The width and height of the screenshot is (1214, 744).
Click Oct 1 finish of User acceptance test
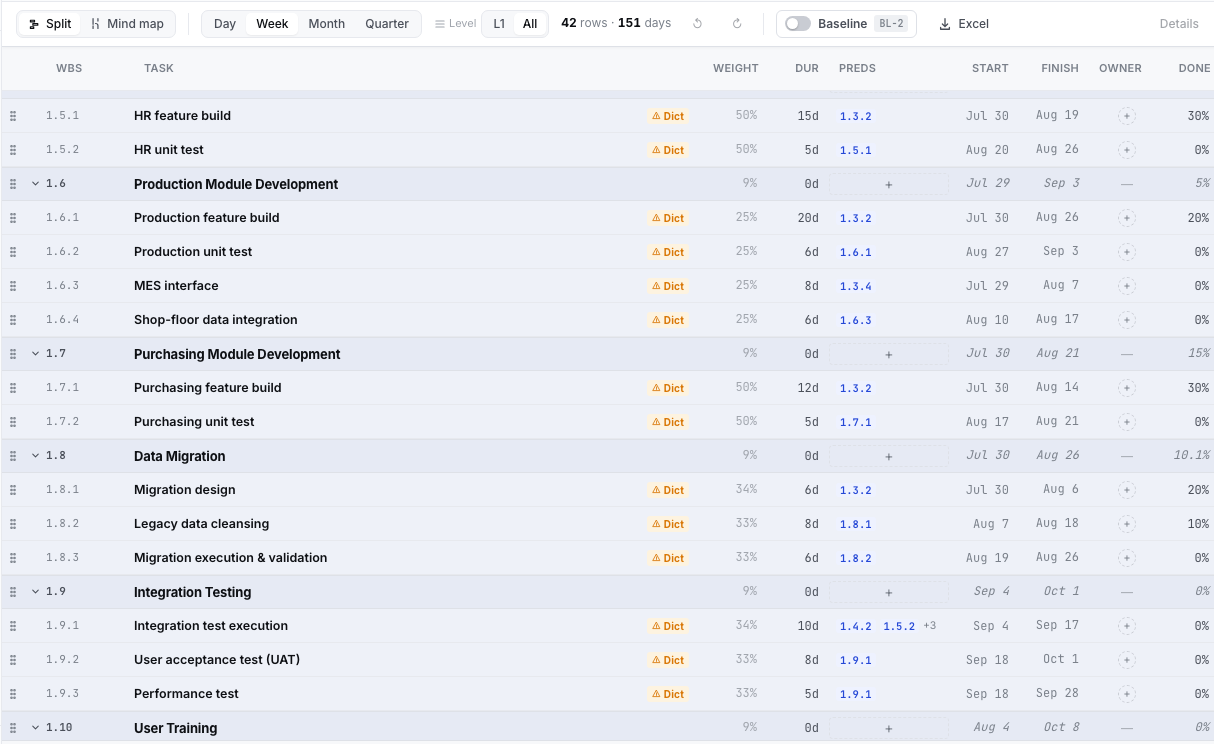1061,660
